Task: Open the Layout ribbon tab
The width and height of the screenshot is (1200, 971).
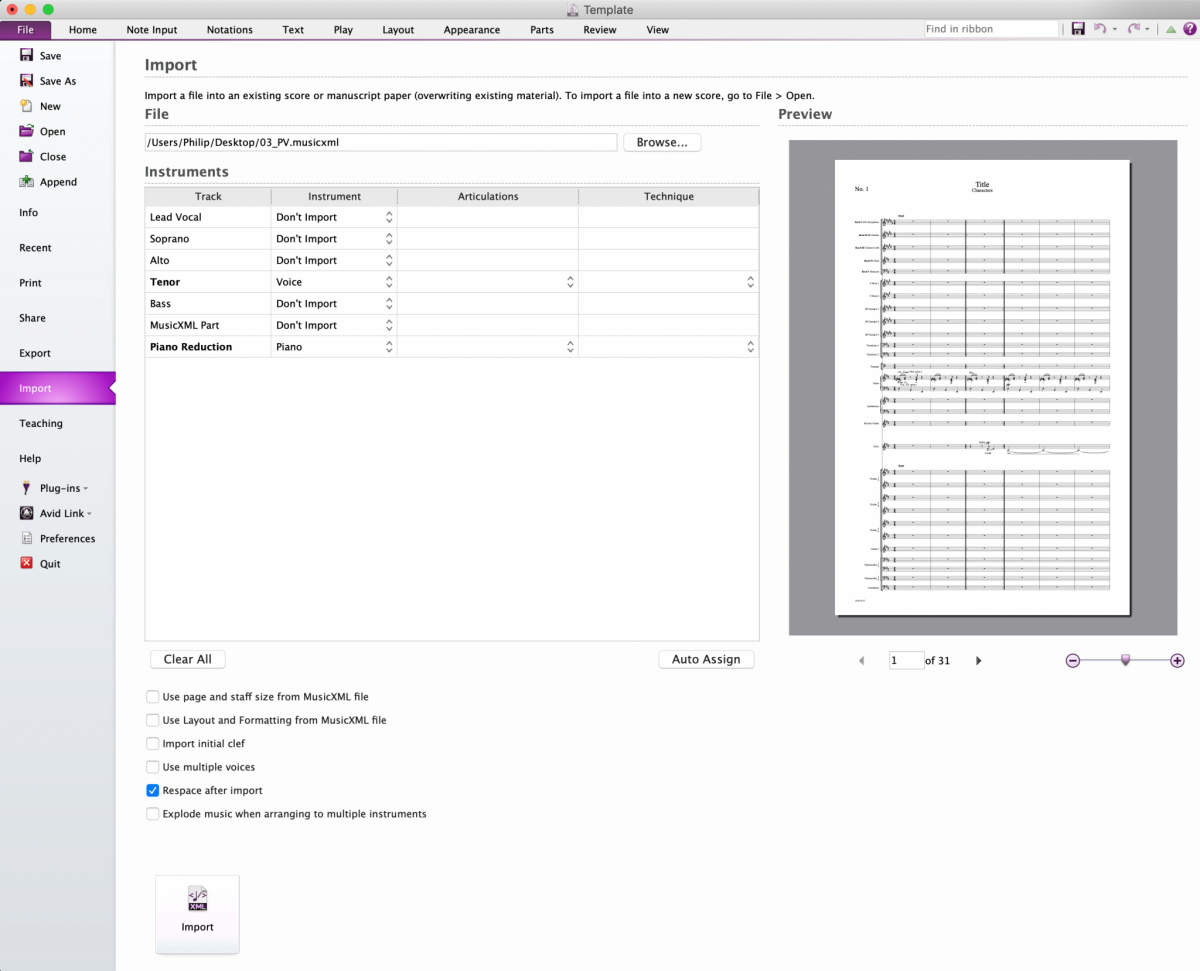Action: click(398, 30)
